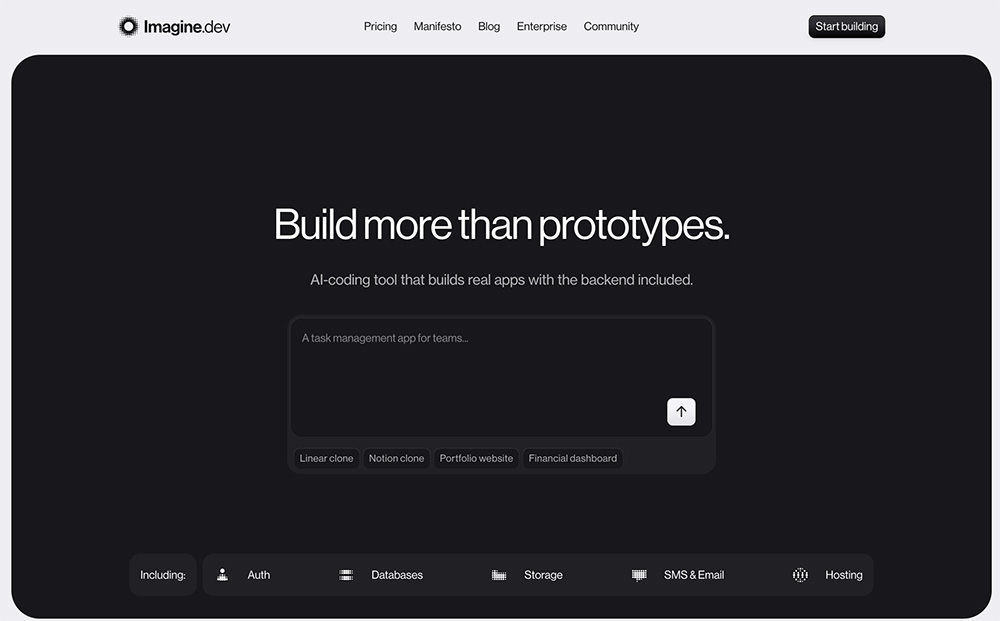Go to the Blog
The width and height of the screenshot is (1000, 621).
[x=489, y=27]
